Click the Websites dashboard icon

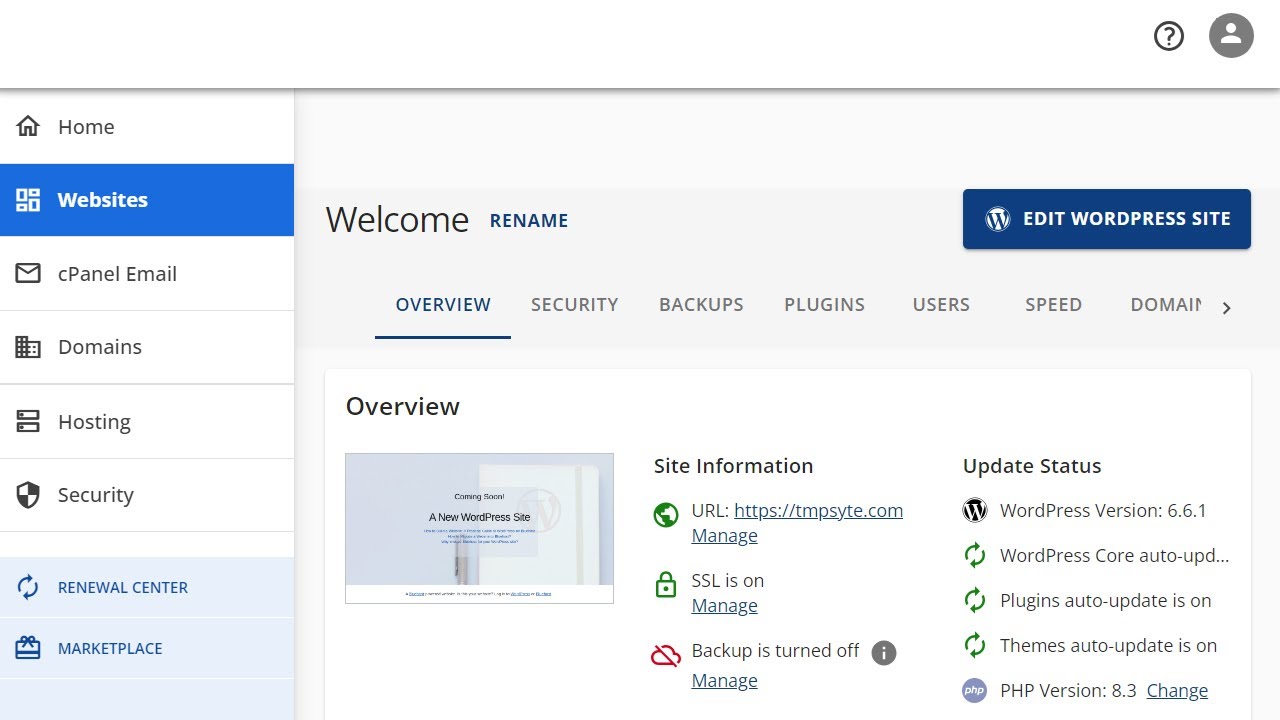[28, 200]
